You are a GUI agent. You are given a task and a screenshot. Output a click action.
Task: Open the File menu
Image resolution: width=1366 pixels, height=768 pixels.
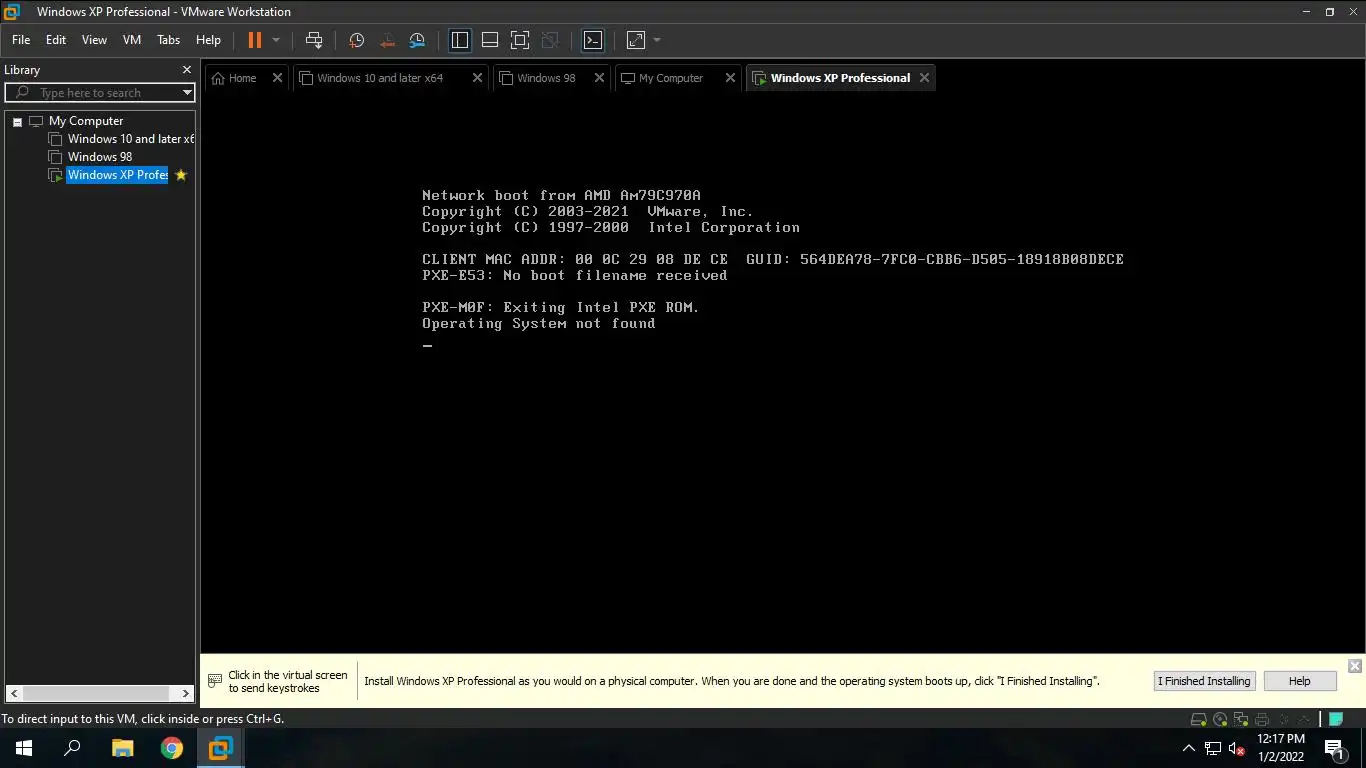(x=21, y=40)
